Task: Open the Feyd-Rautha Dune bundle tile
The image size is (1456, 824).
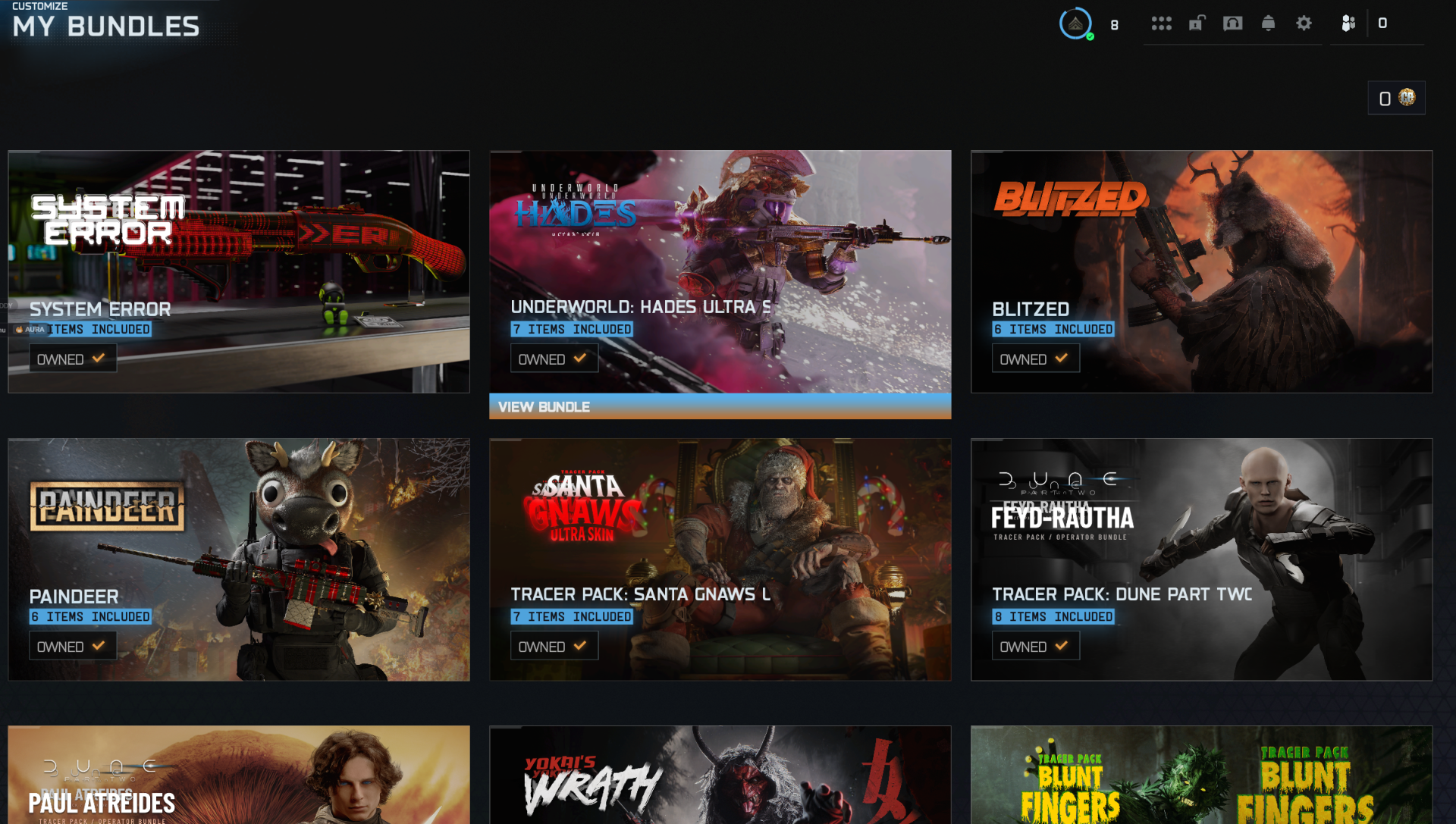Action: tap(1201, 559)
